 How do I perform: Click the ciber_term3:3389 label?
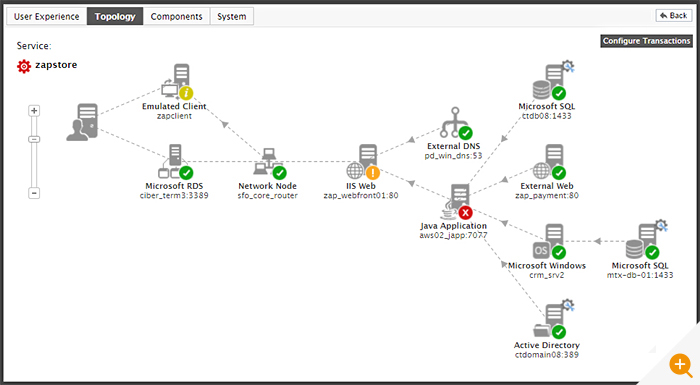click(x=174, y=196)
